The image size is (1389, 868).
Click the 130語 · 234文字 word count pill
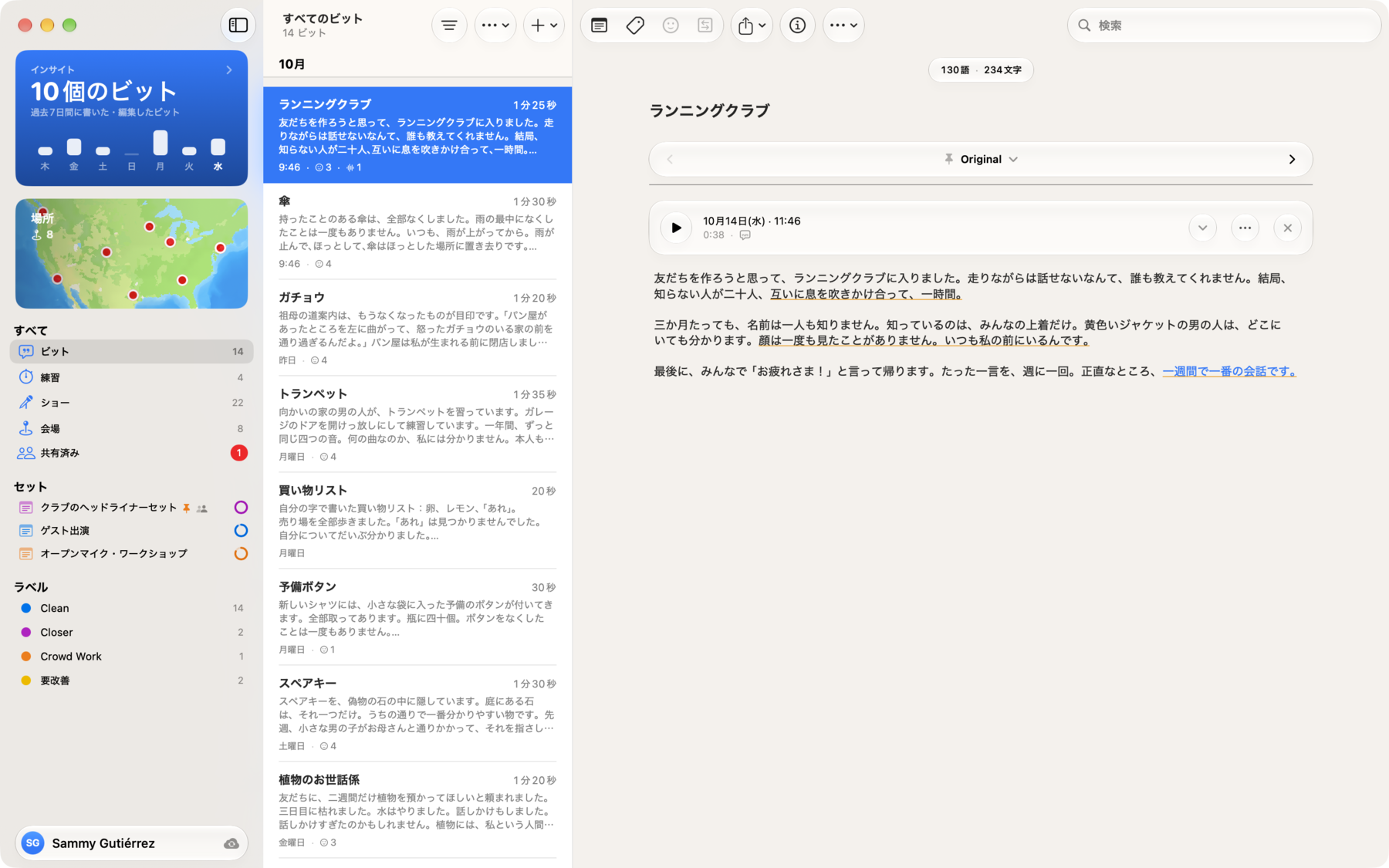coord(981,70)
